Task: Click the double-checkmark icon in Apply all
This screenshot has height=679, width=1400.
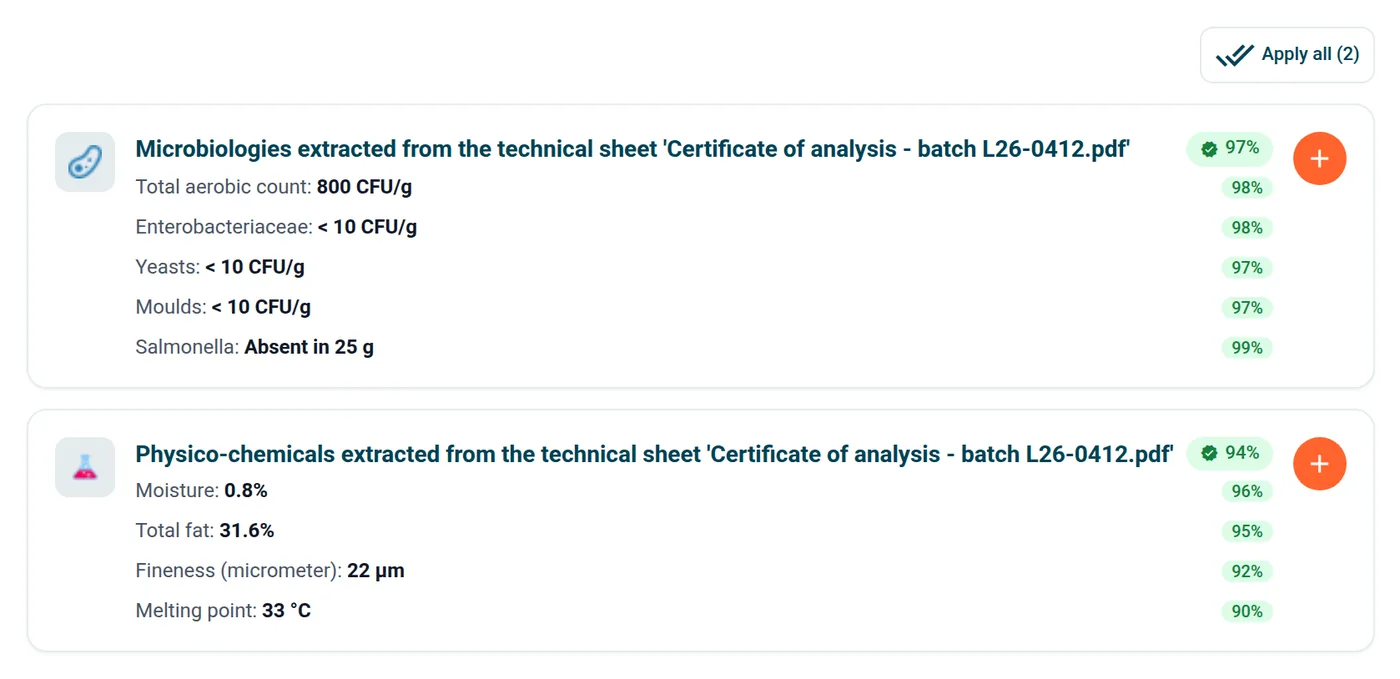Action: coord(1235,55)
